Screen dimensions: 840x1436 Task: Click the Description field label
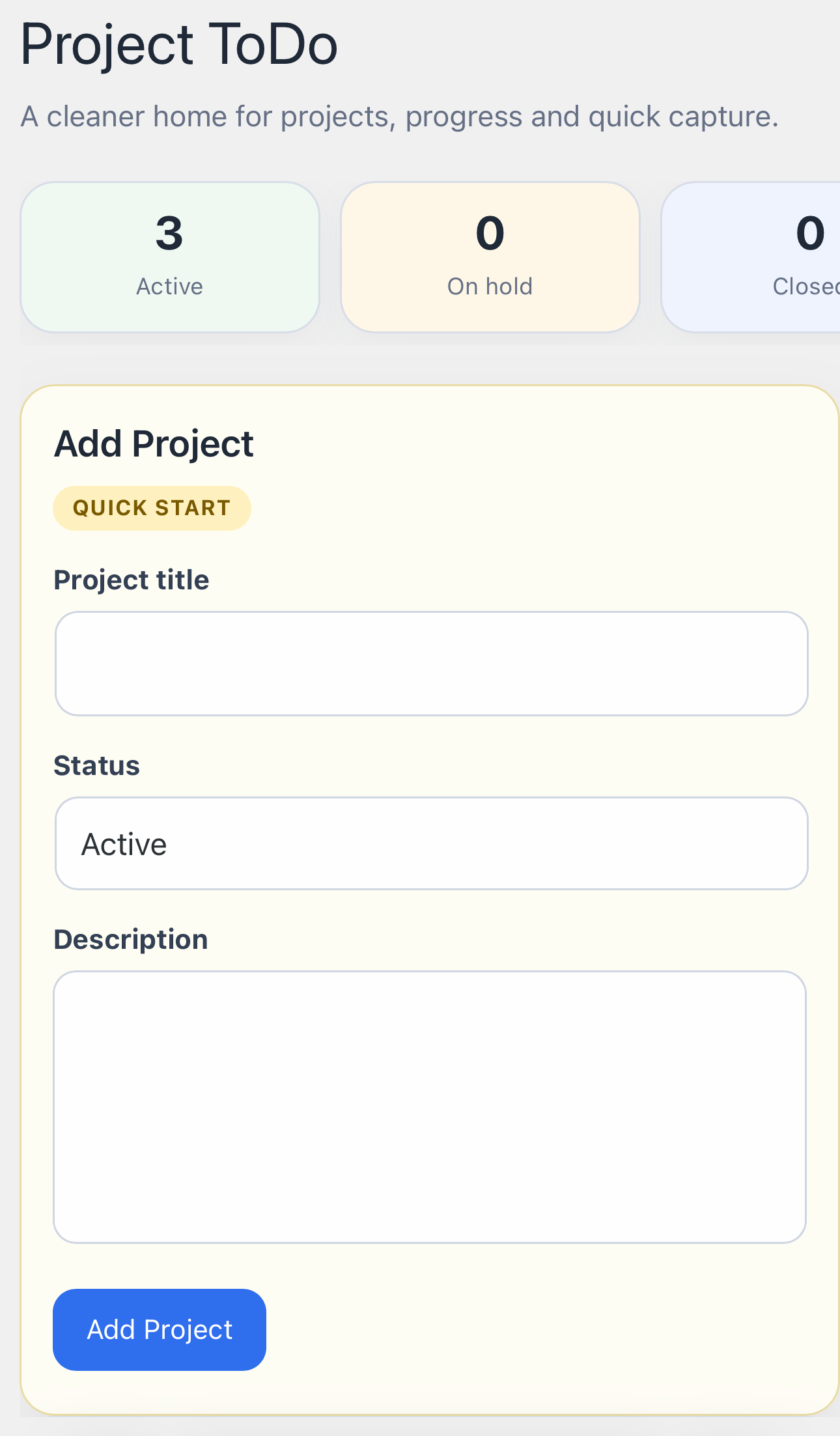tap(130, 939)
